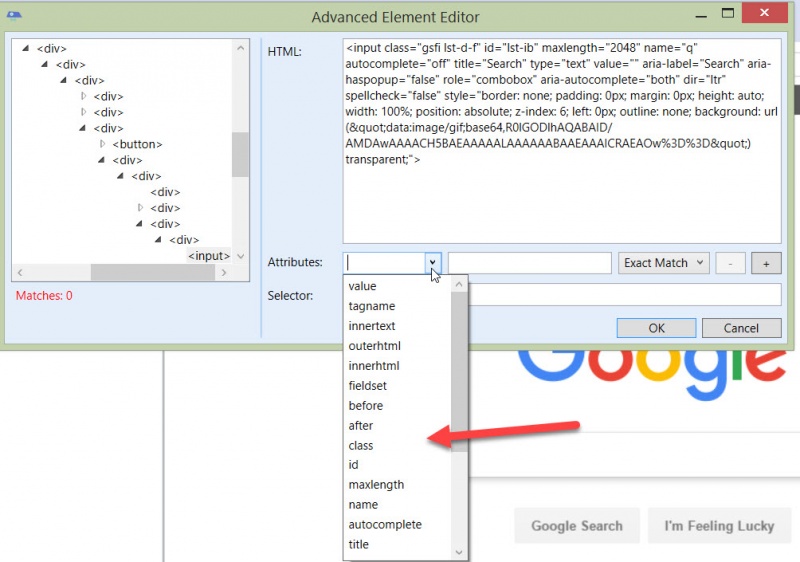Image resolution: width=800 pixels, height=562 pixels.
Task: Pick 'maxlength' from the attributes list
Action: click(376, 484)
